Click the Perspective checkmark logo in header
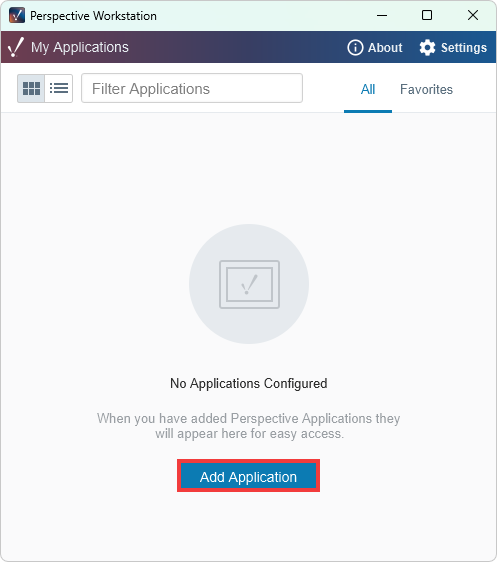Image resolution: width=497 pixels, height=562 pixels. [15, 47]
